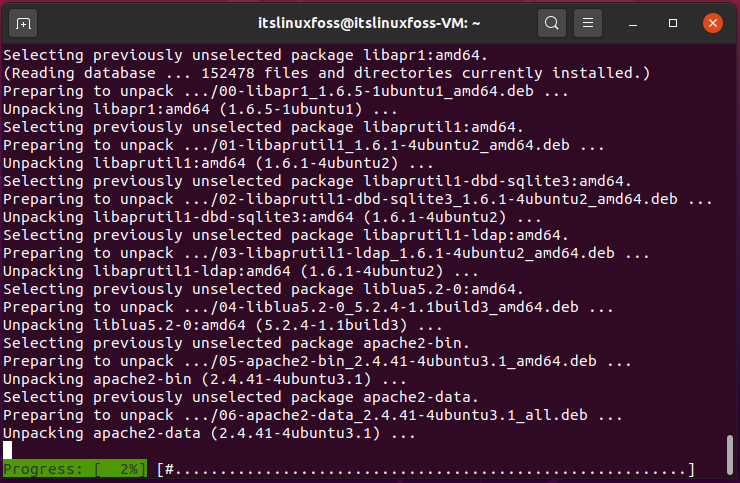Click the white terminal cursor block
The width and height of the screenshot is (740, 483).
(8, 450)
